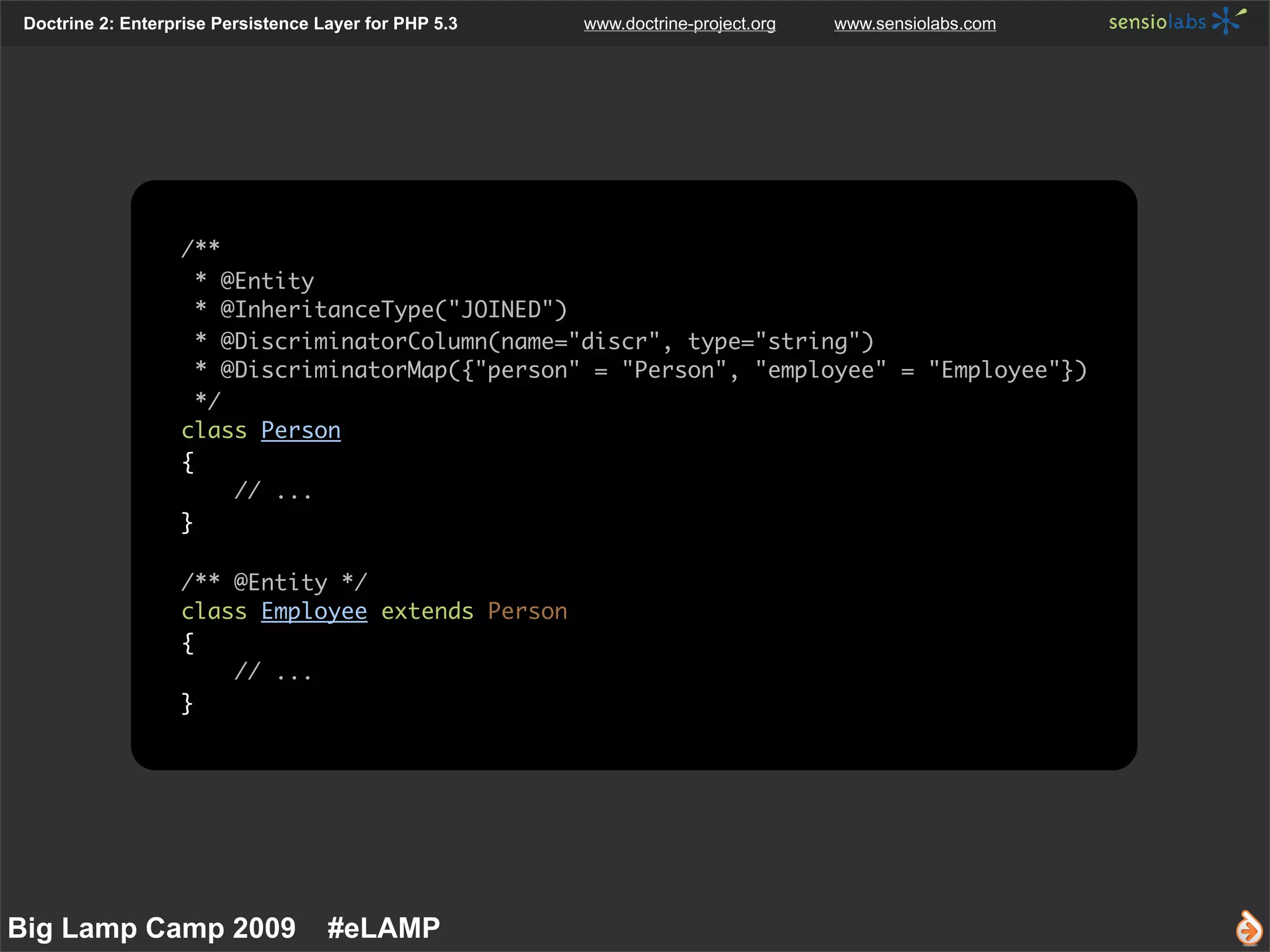Click the comment inside Person class body
Image resolution: width=1270 pixels, height=952 pixels.
[x=273, y=491]
